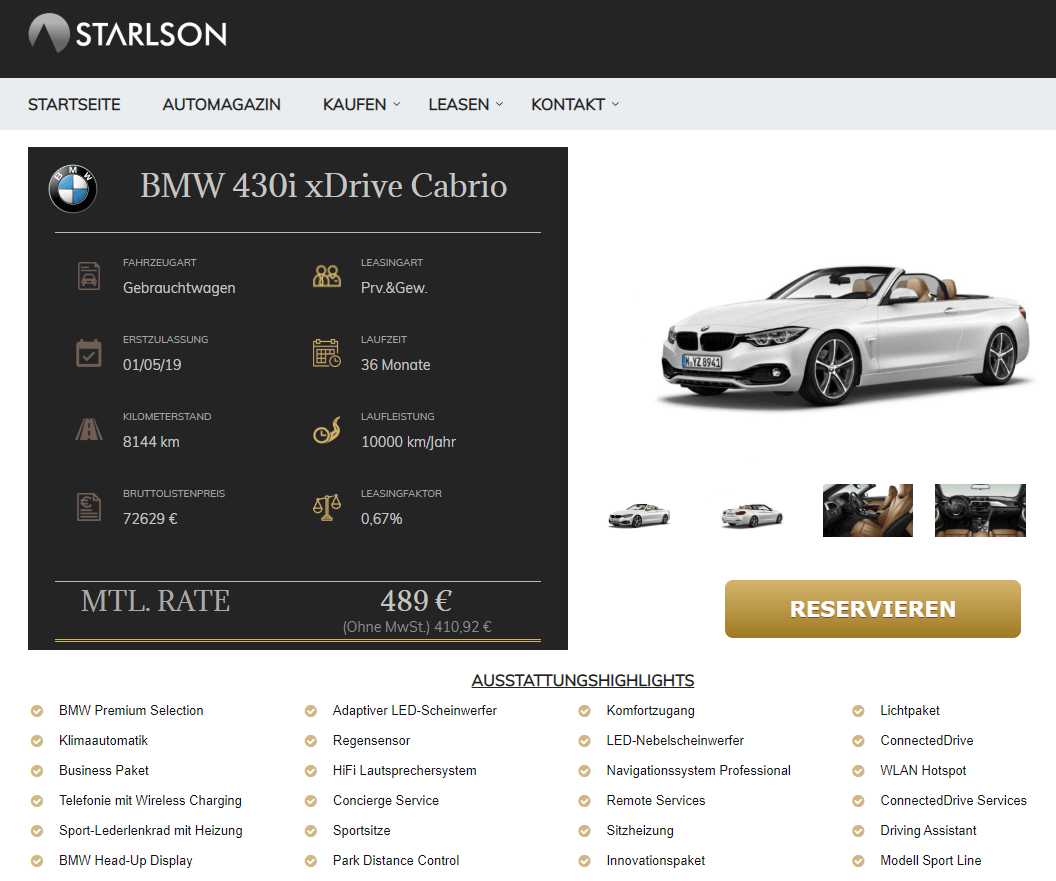Image resolution: width=1056 pixels, height=881 pixels.
Task: Click the BMW 430i xDrive Cabrio title
Action: tap(323, 185)
